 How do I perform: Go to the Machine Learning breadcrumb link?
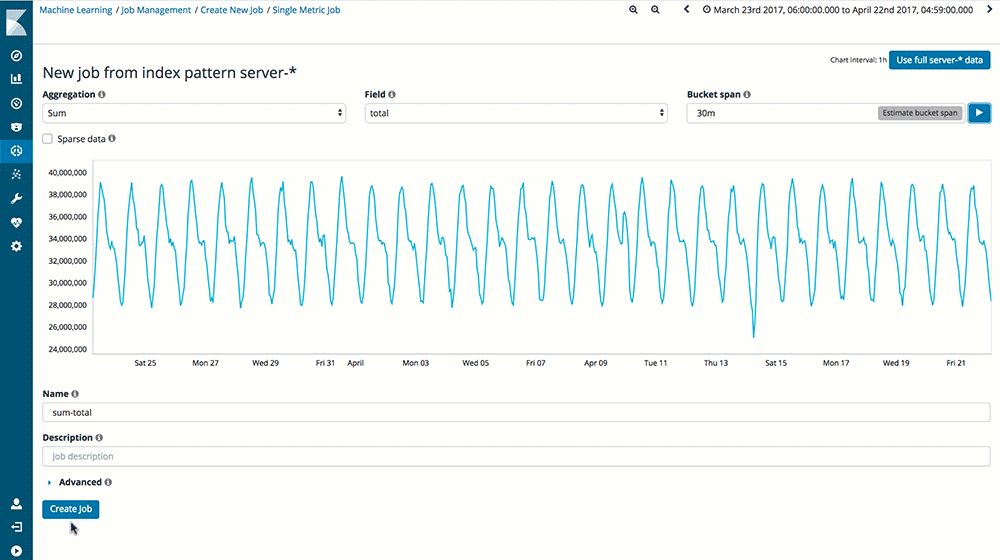click(x=76, y=10)
